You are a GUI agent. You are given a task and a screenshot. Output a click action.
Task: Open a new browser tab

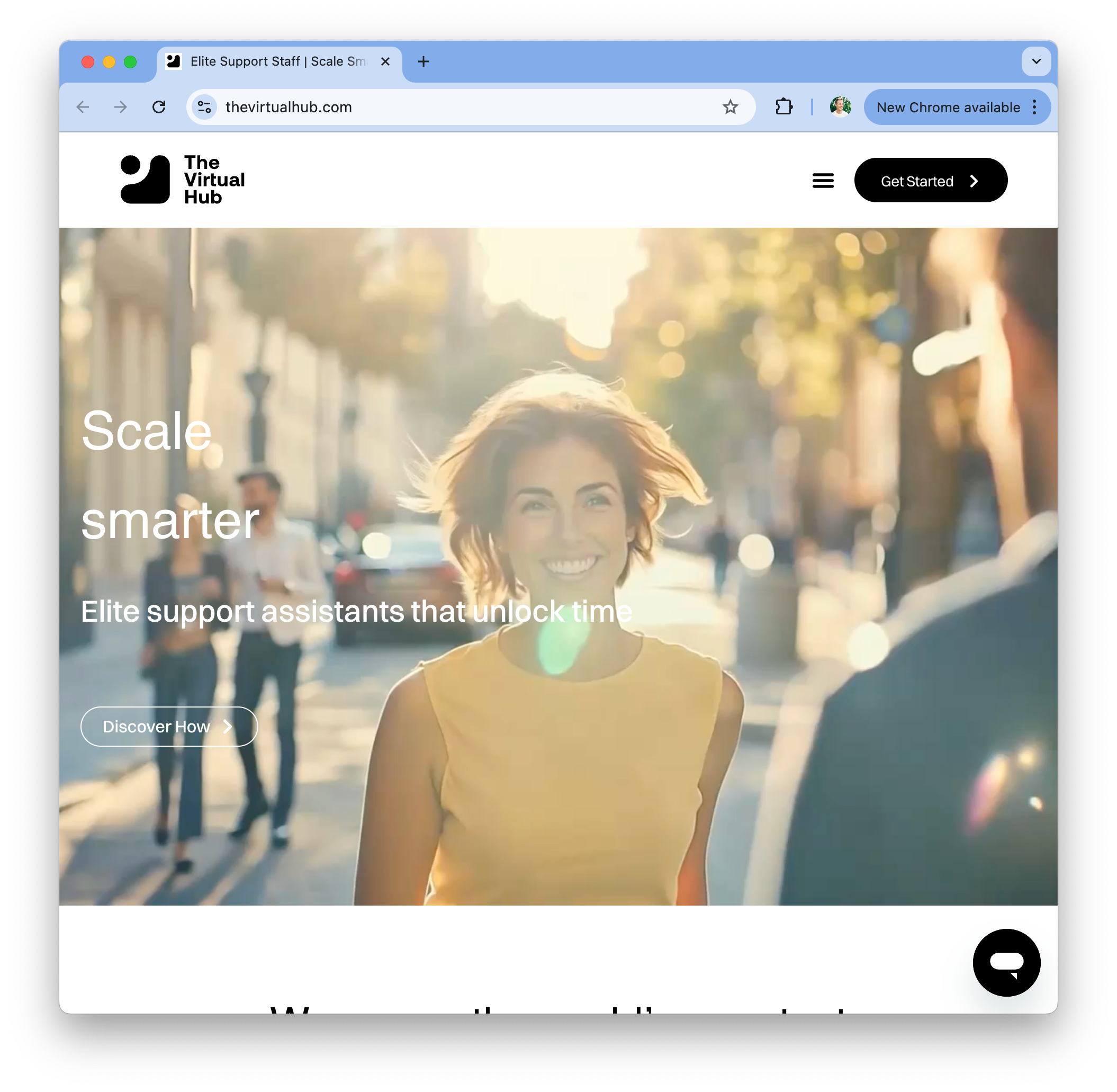coord(423,61)
